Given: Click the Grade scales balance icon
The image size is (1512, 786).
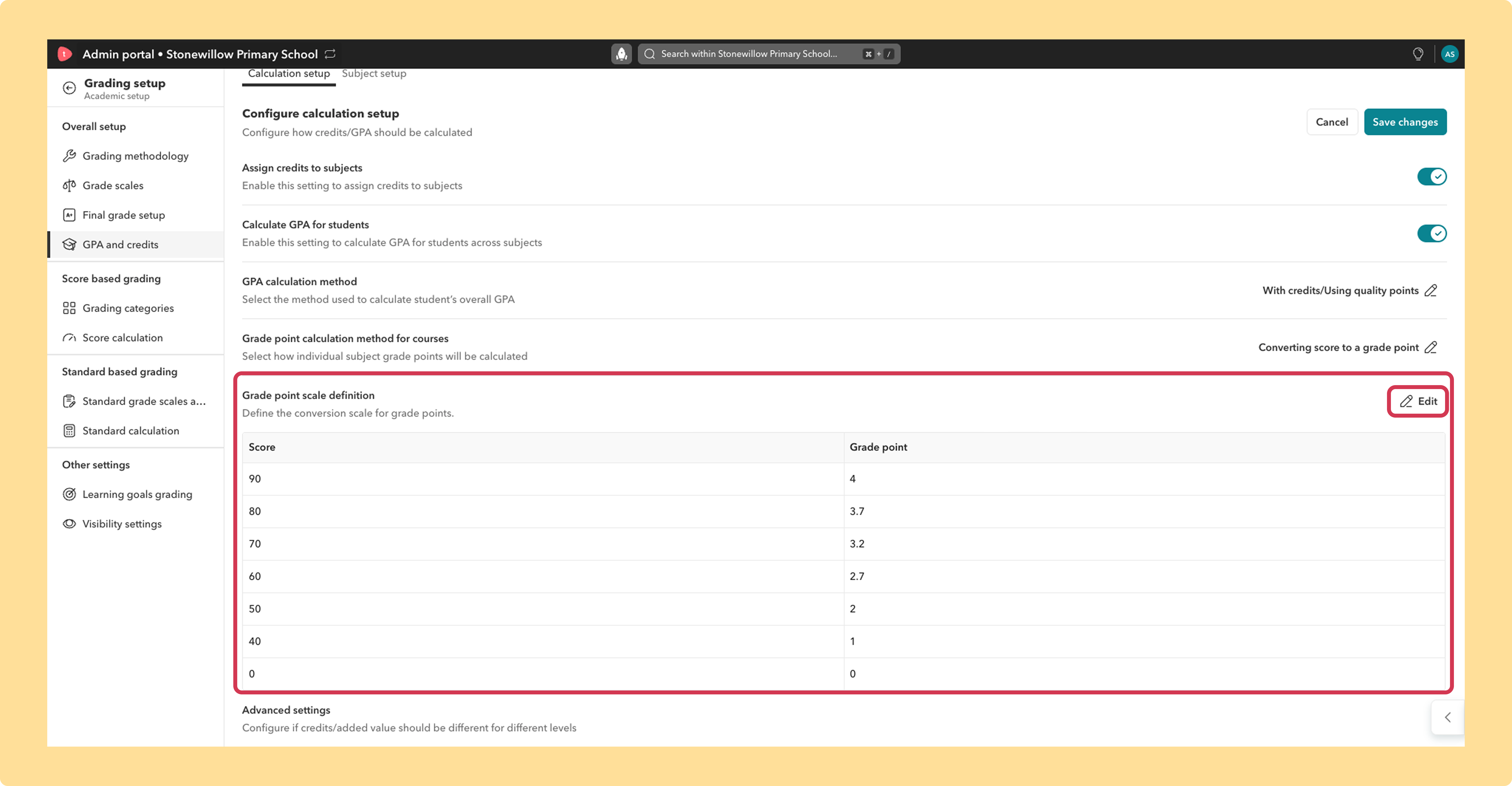Looking at the screenshot, I should (69, 186).
